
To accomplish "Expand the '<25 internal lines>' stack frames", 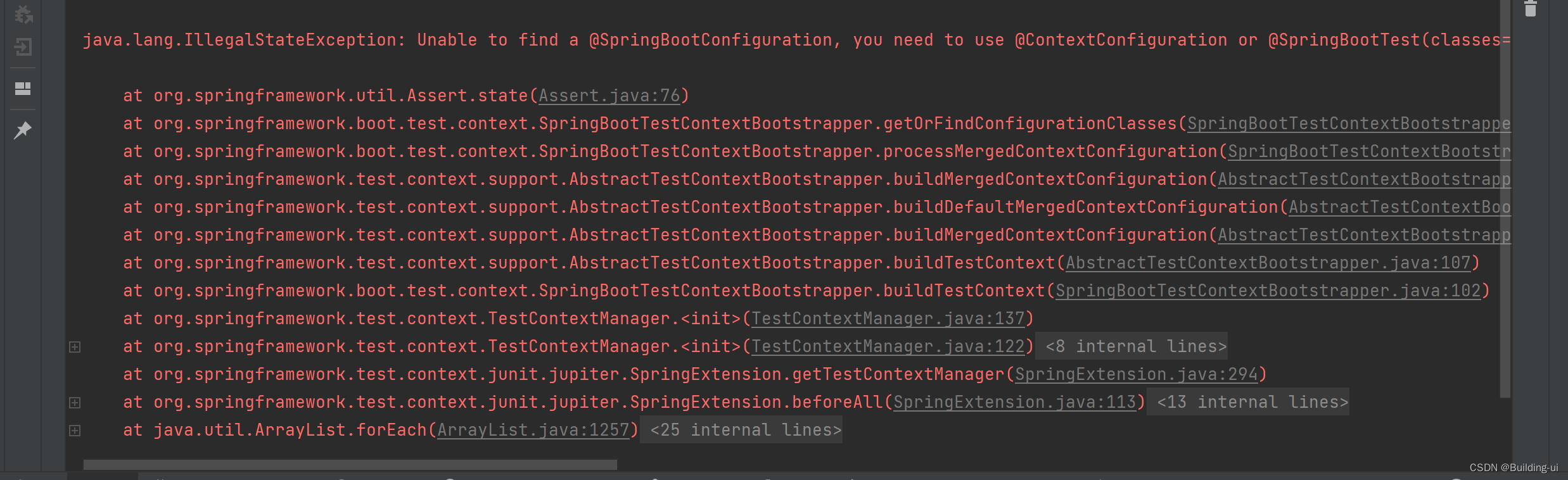I will point(75,430).
